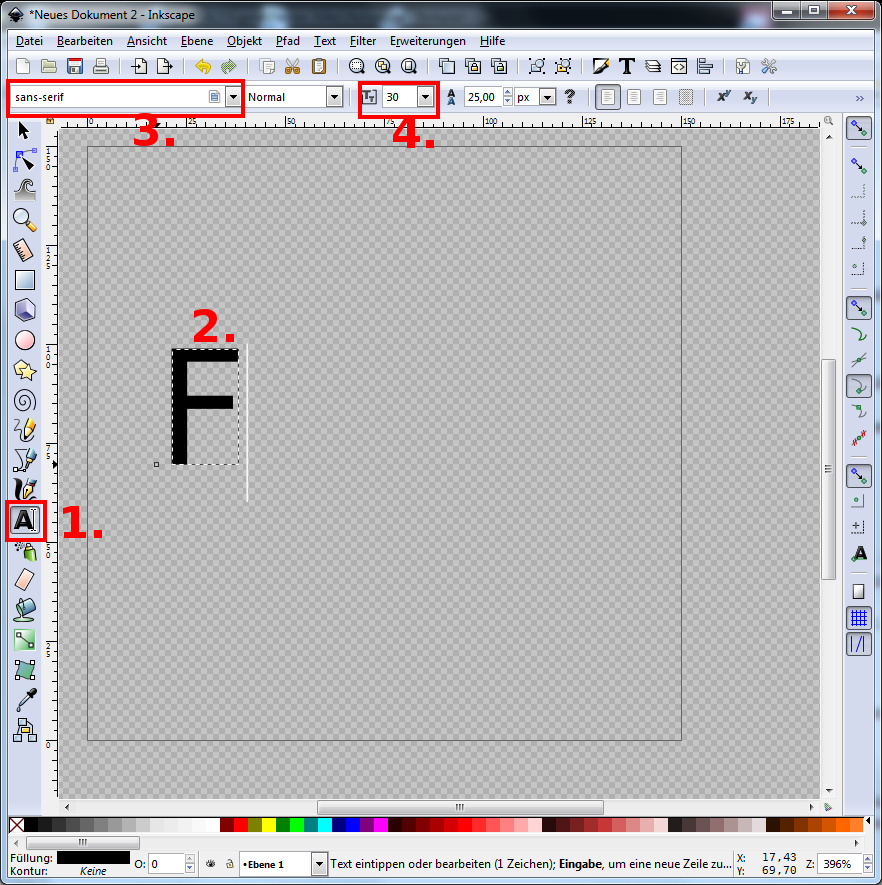The image size is (882, 885).
Task: Select the Gradient tool
Action: click(x=25, y=640)
